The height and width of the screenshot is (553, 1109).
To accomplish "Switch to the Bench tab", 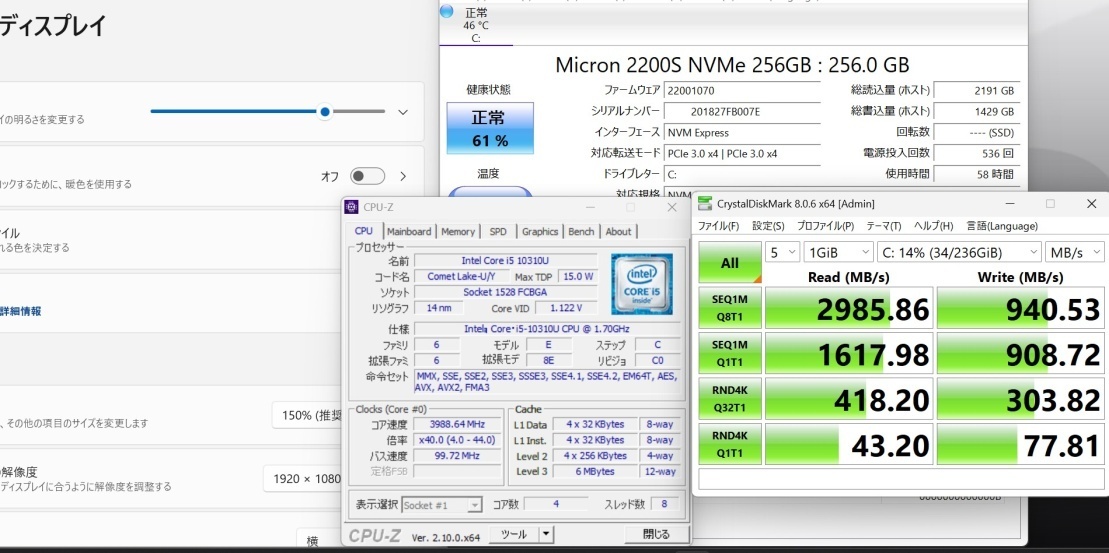I will pyautogui.click(x=581, y=231).
